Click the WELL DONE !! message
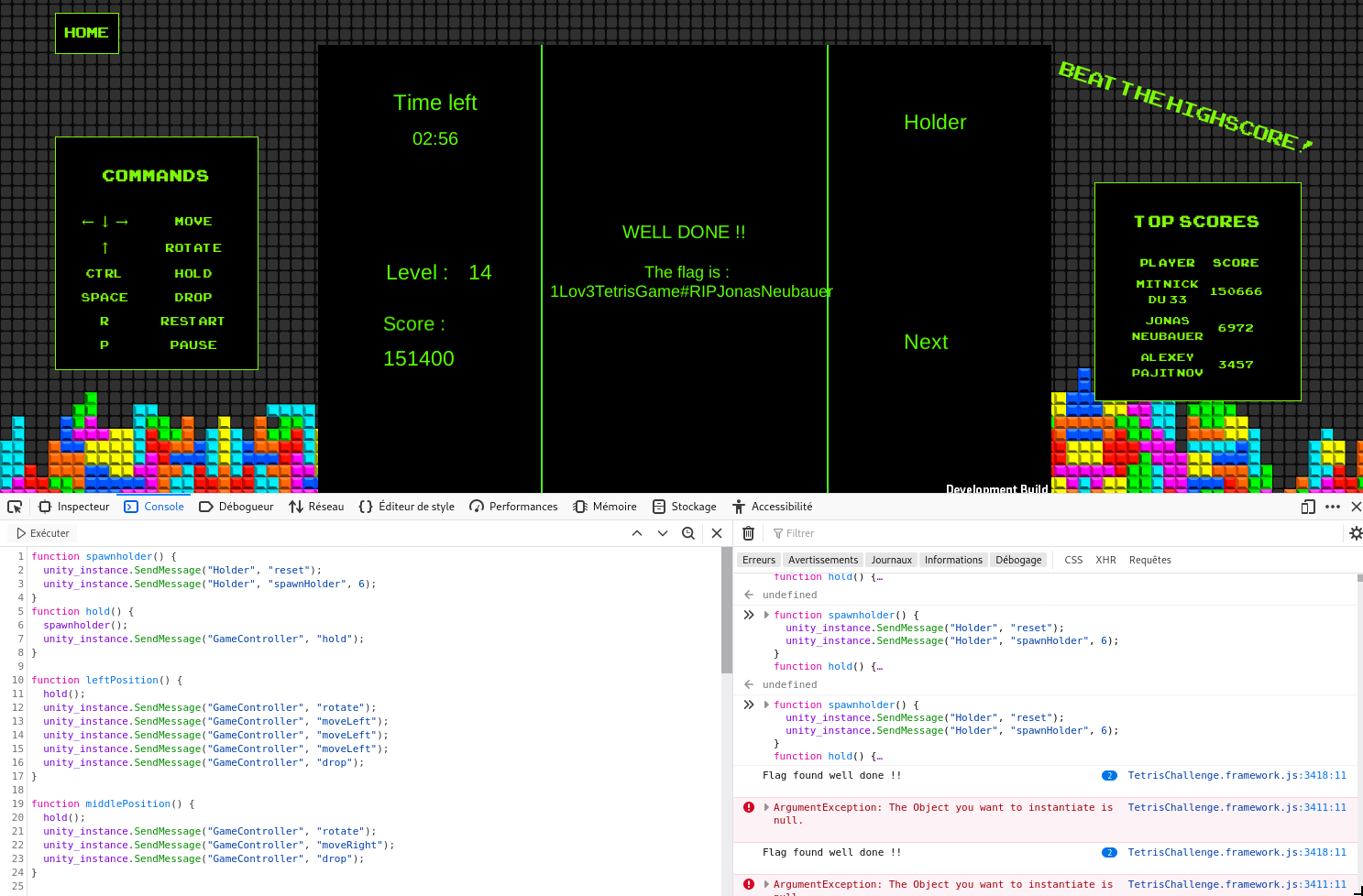 [684, 233]
